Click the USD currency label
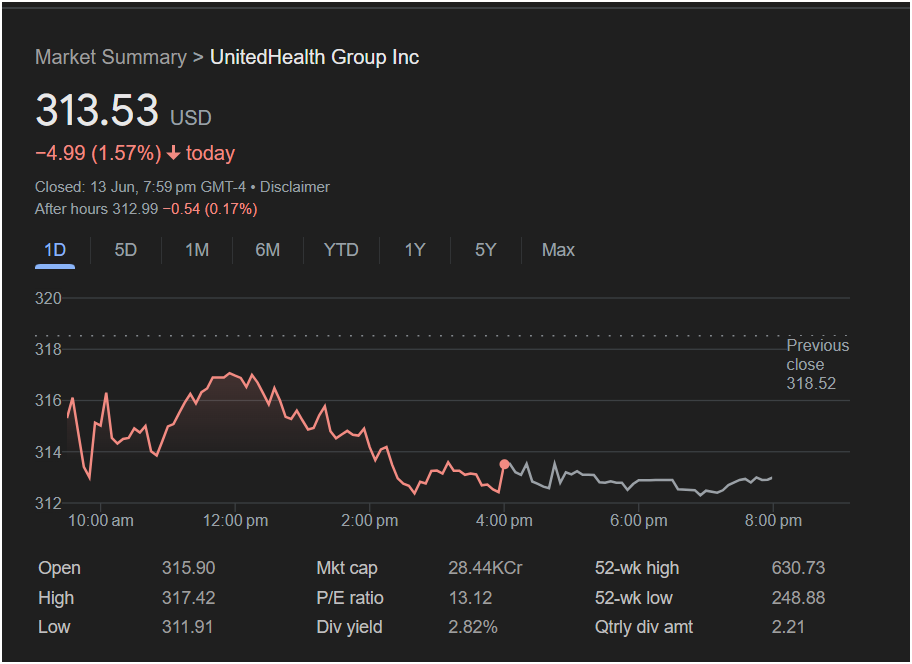 pyautogui.click(x=191, y=118)
